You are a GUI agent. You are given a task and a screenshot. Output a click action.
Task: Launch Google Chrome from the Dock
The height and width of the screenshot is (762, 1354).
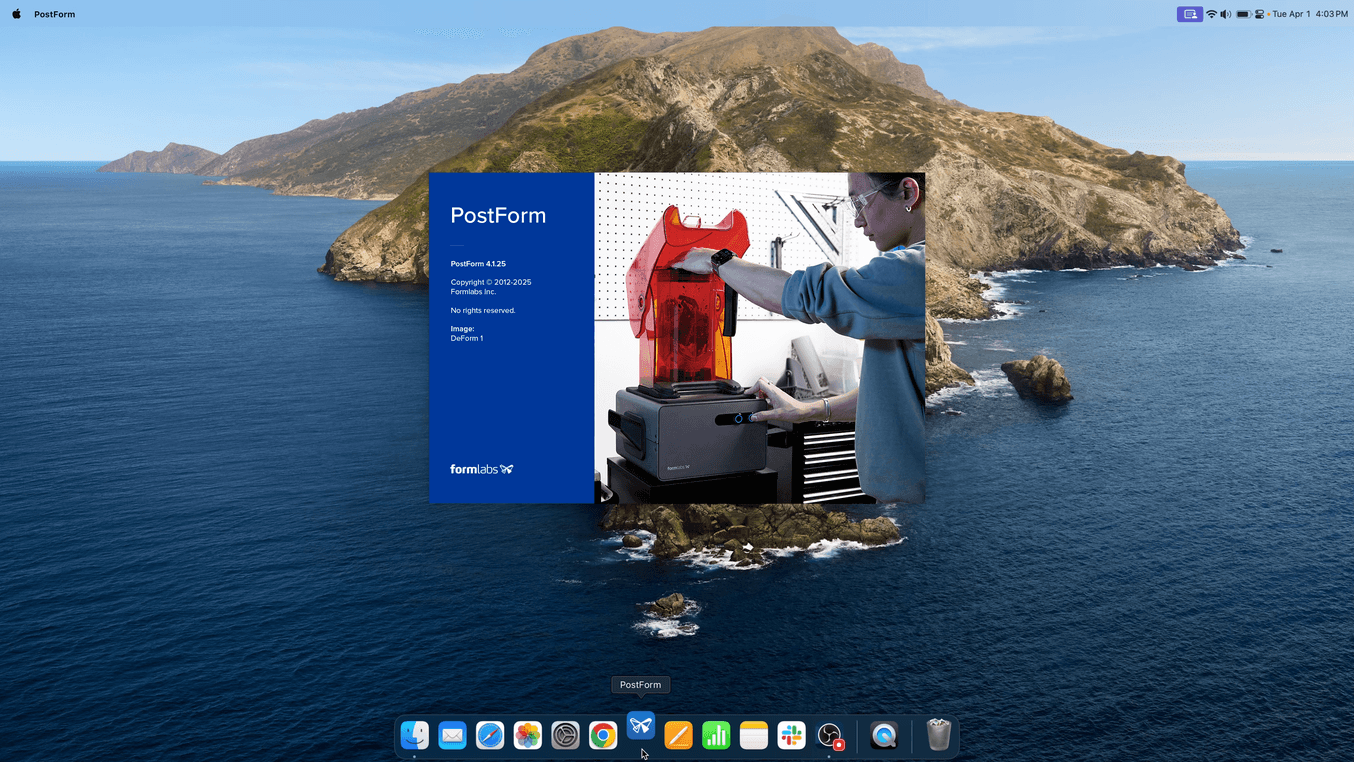pos(603,736)
